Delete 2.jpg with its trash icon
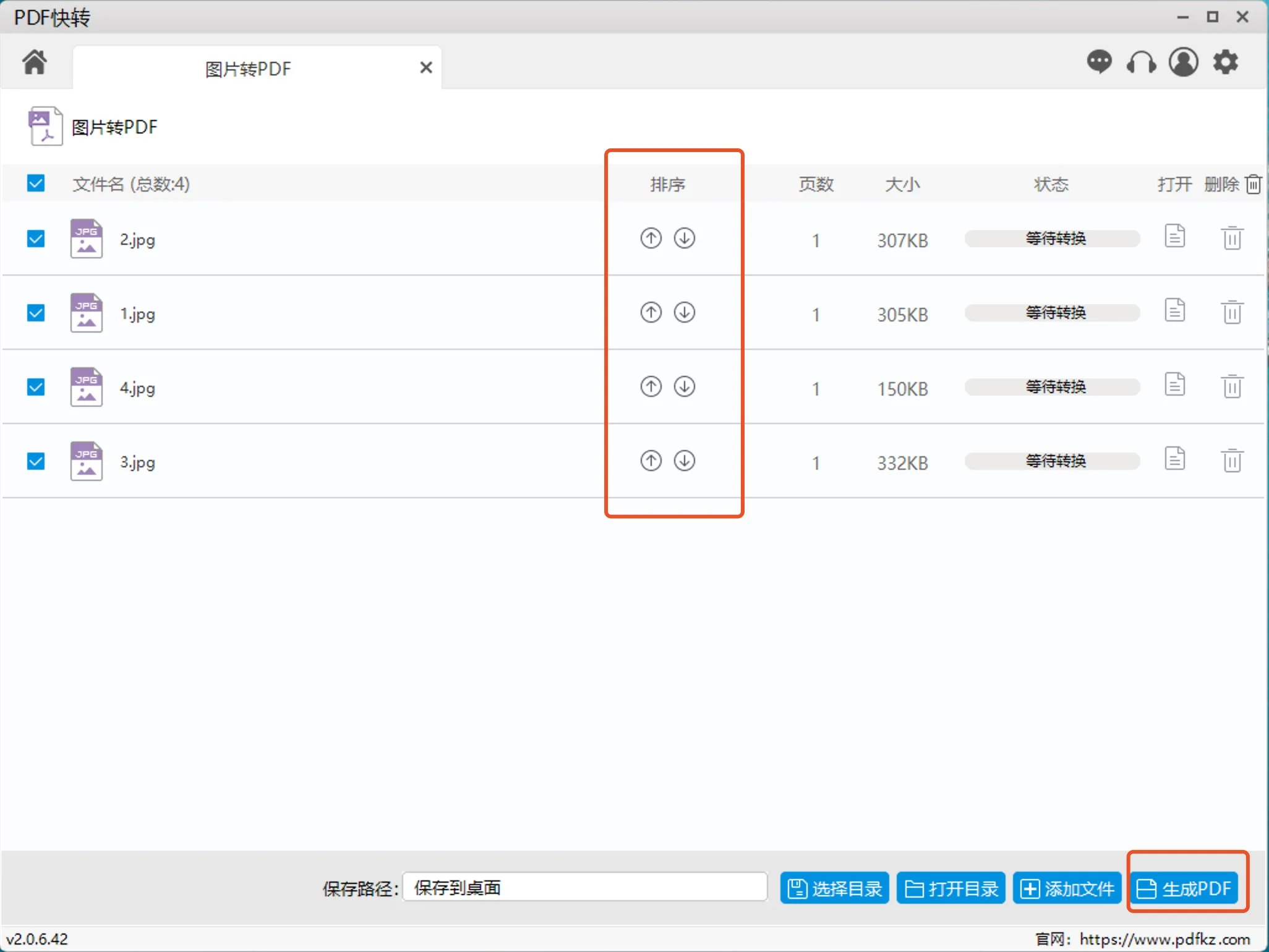 point(1232,238)
